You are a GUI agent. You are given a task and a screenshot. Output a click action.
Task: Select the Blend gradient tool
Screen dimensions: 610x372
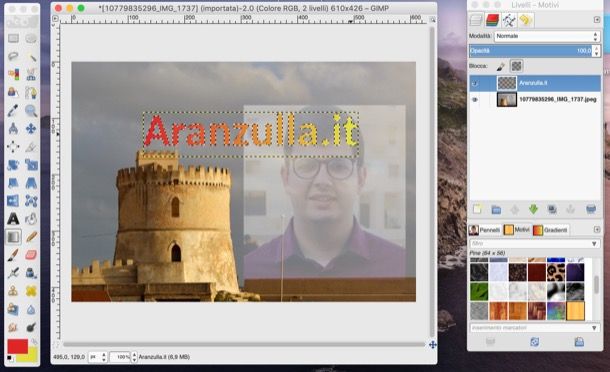click(x=13, y=237)
